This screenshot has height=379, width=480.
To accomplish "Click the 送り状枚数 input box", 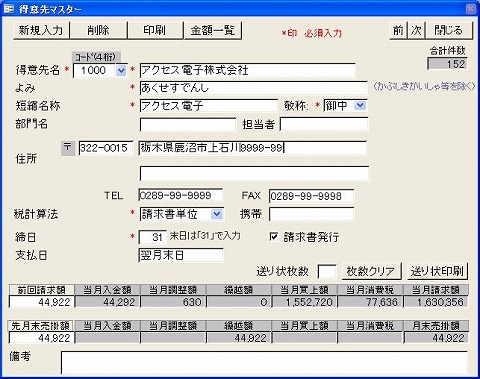I will 327,272.
